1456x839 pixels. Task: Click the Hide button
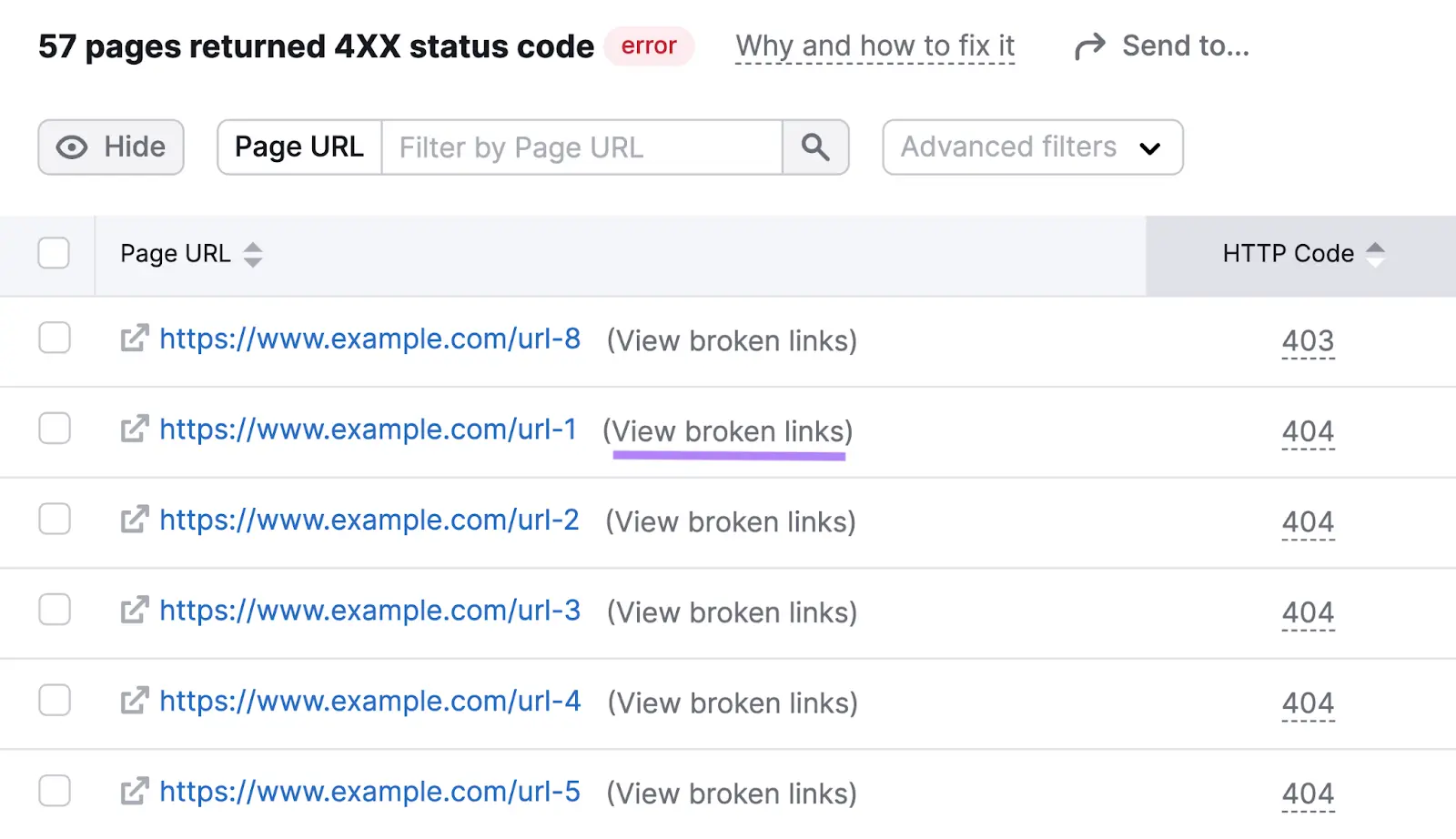point(110,147)
